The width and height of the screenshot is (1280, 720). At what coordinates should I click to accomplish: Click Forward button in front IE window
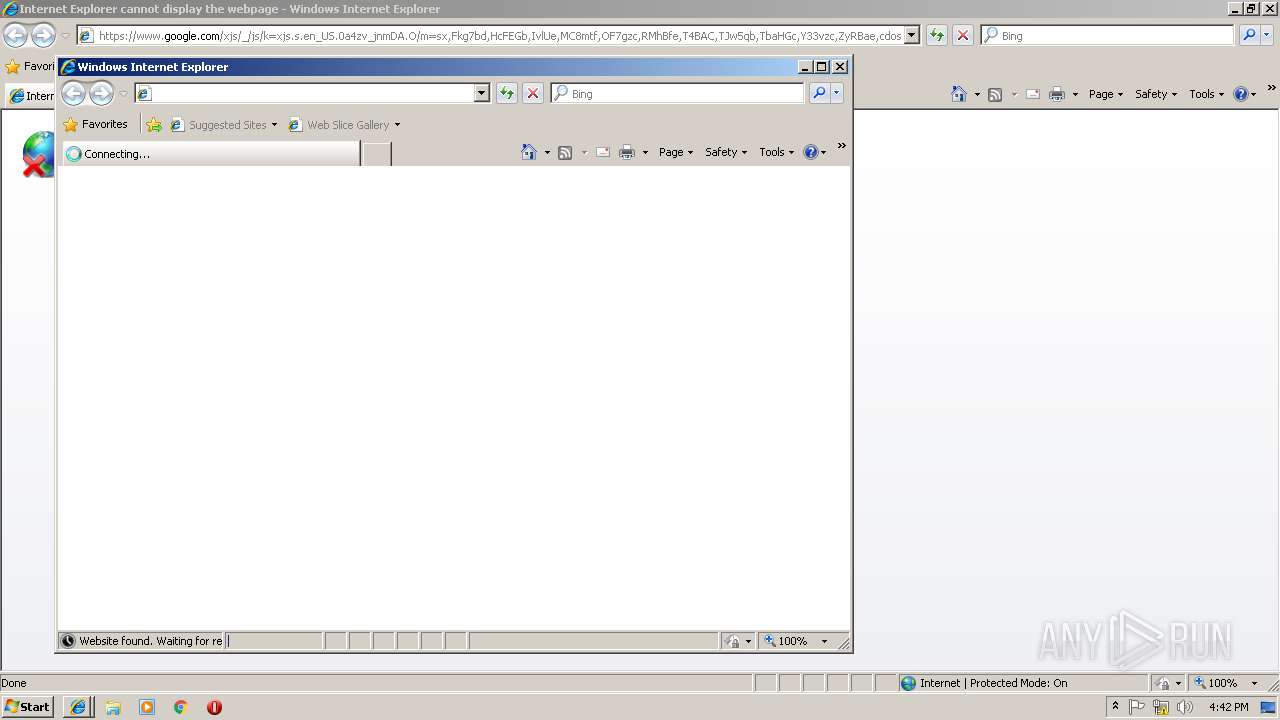pyautogui.click(x=101, y=94)
